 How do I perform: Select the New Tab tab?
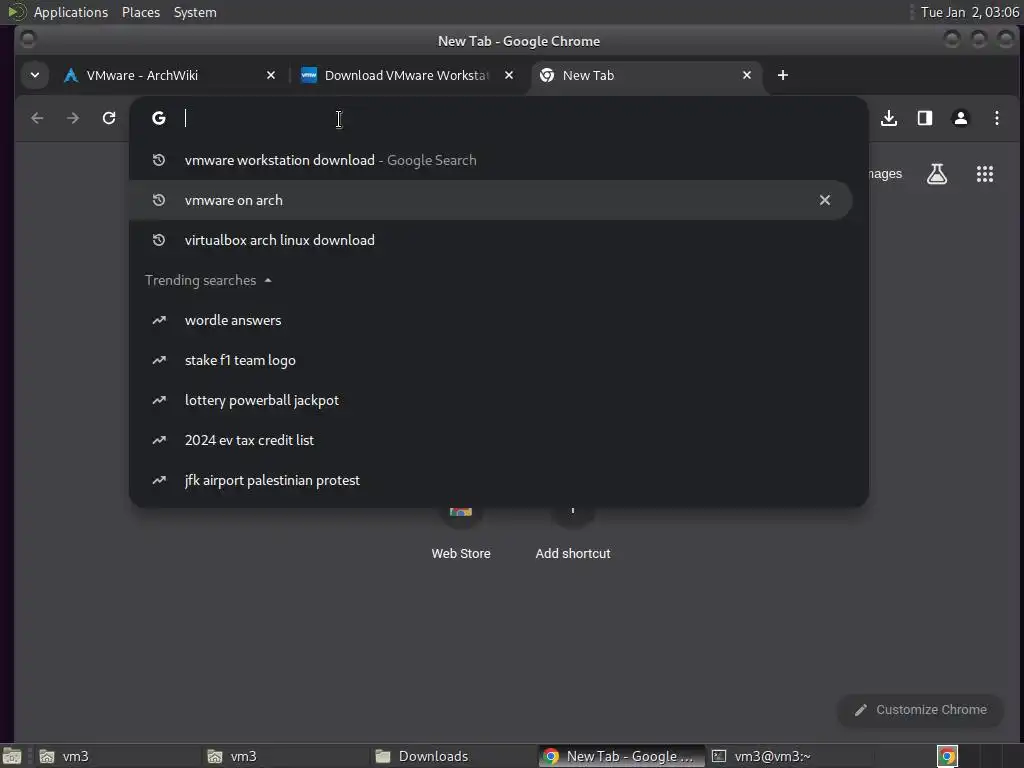[646, 75]
